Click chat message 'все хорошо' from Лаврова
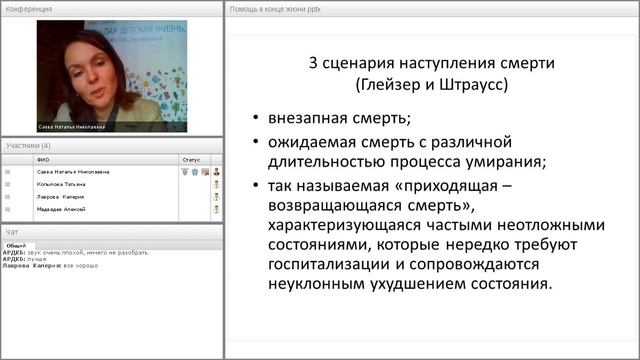The height and width of the screenshot is (360, 640). (x=50, y=266)
